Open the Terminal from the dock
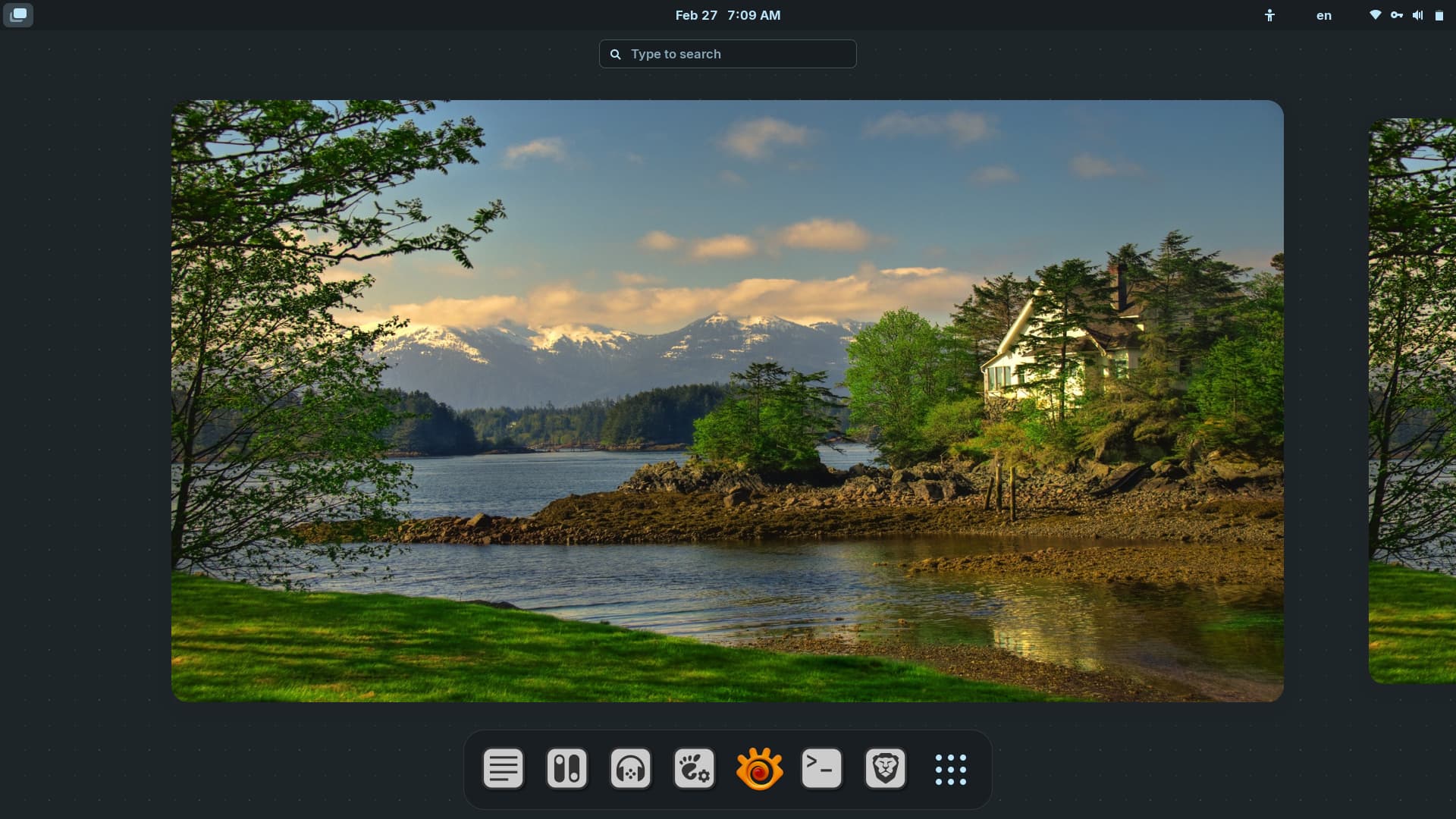The height and width of the screenshot is (819, 1456). (x=822, y=769)
